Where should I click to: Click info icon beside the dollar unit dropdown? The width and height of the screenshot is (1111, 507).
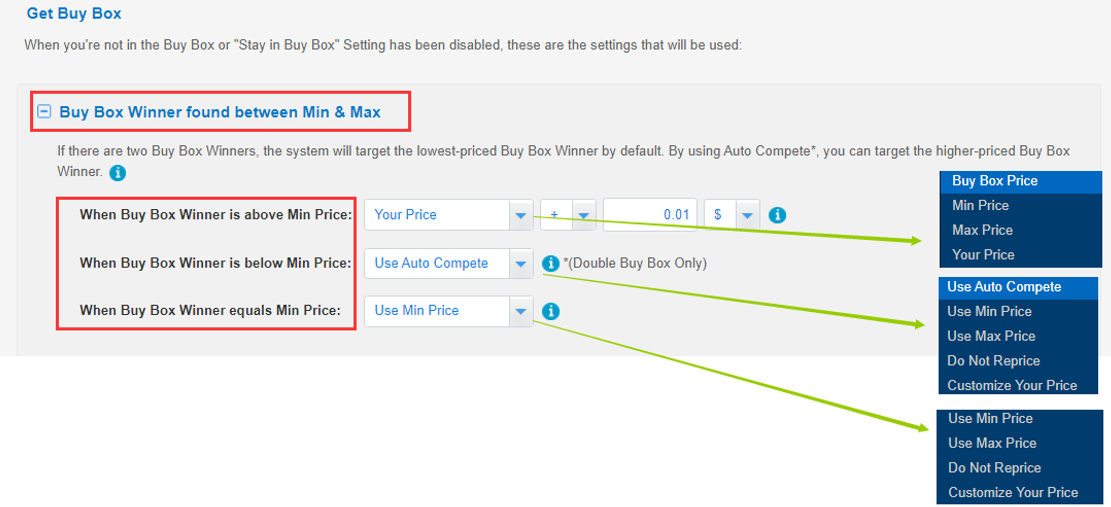tap(777, 215)
